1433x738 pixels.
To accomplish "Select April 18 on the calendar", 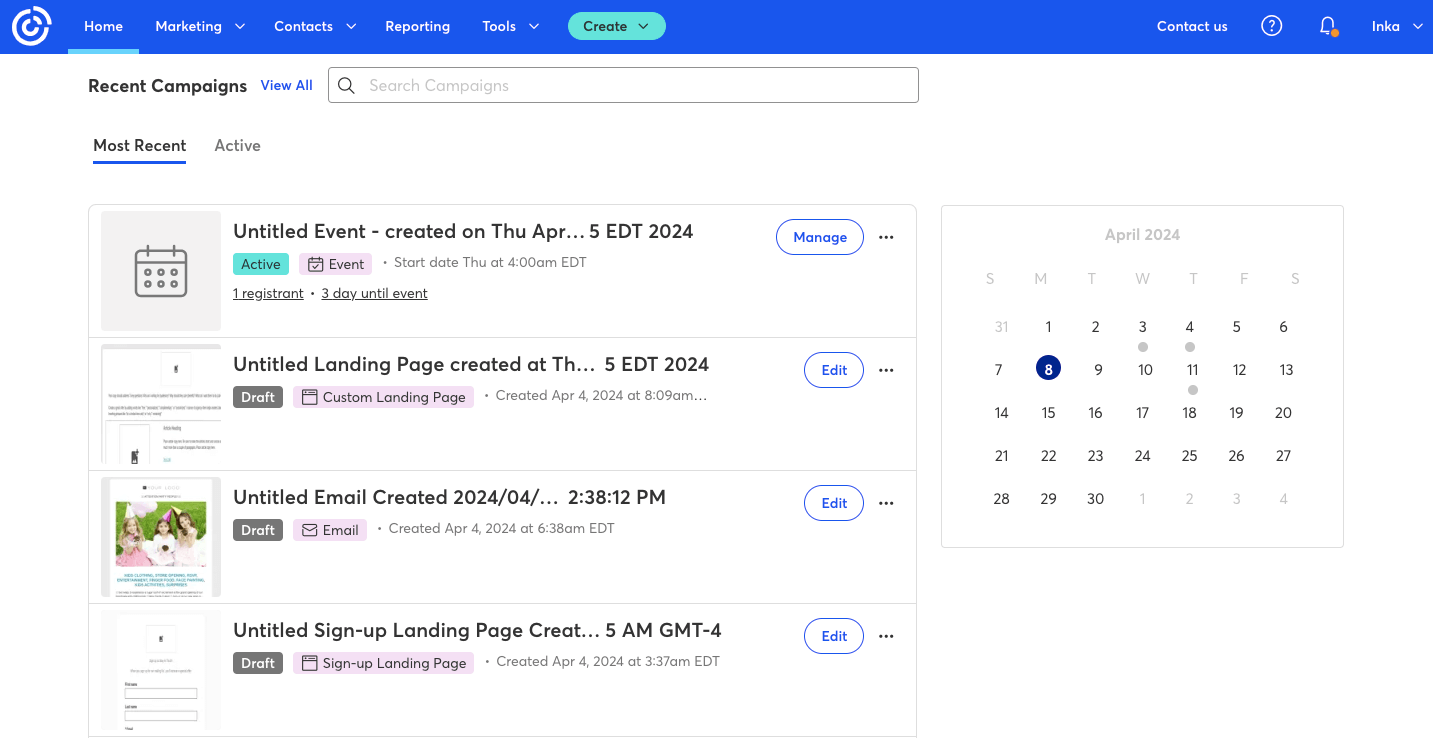I will point(1189,412).
